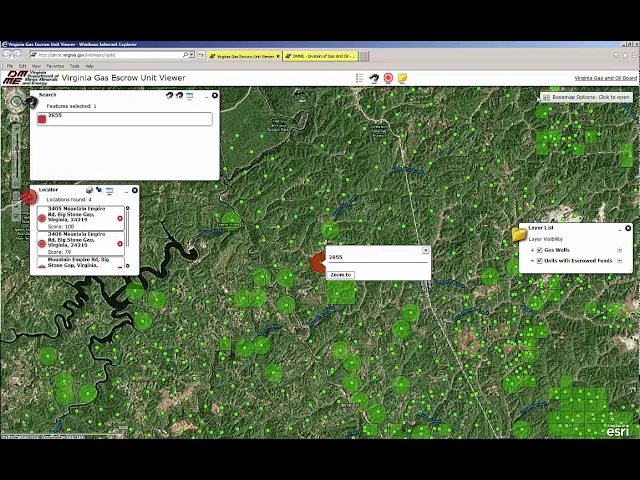Open the Favorites menu in Internet Explorer

[x=54, y=66]
